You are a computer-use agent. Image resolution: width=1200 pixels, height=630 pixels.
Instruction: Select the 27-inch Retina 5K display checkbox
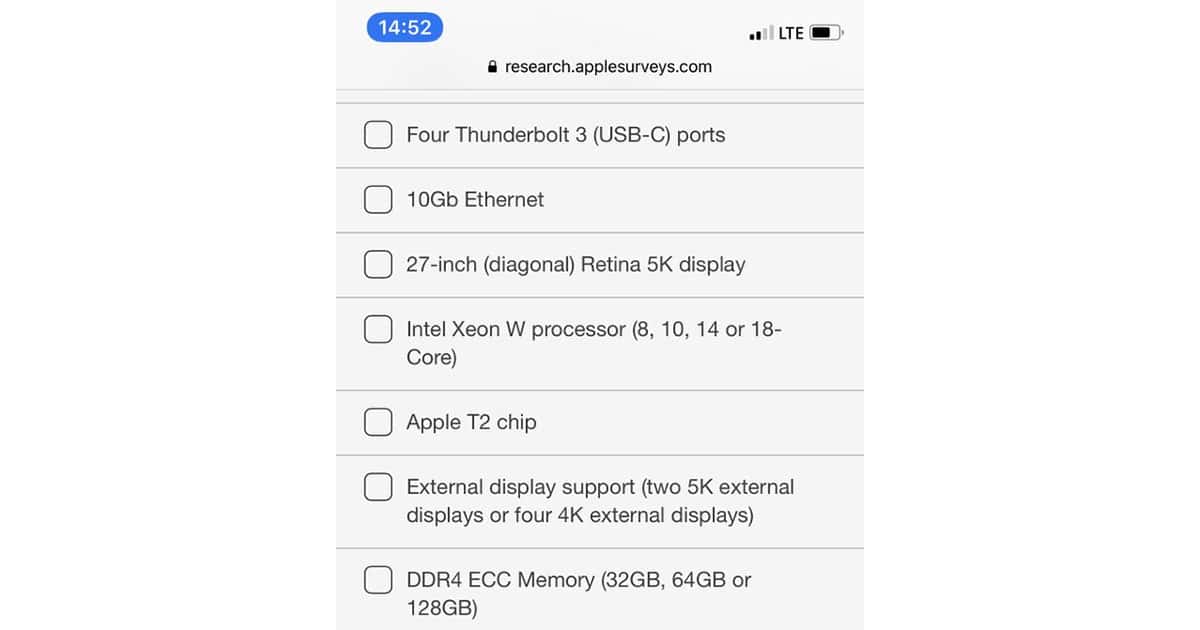[x=378, y=265]
